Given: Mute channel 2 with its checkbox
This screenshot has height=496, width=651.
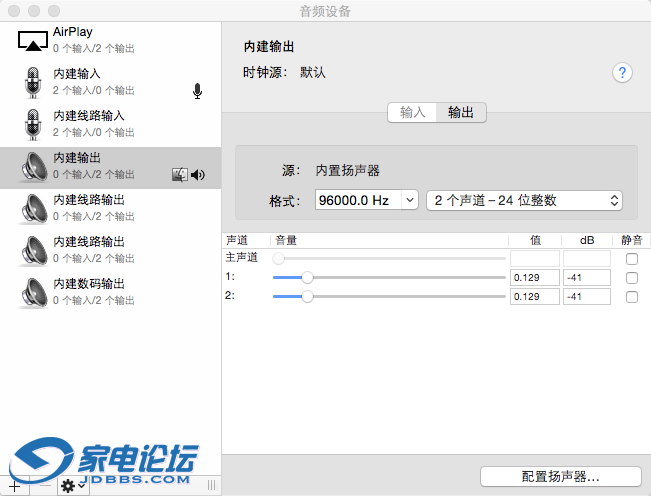Looking at the screenshot, I should pos(632,297).
